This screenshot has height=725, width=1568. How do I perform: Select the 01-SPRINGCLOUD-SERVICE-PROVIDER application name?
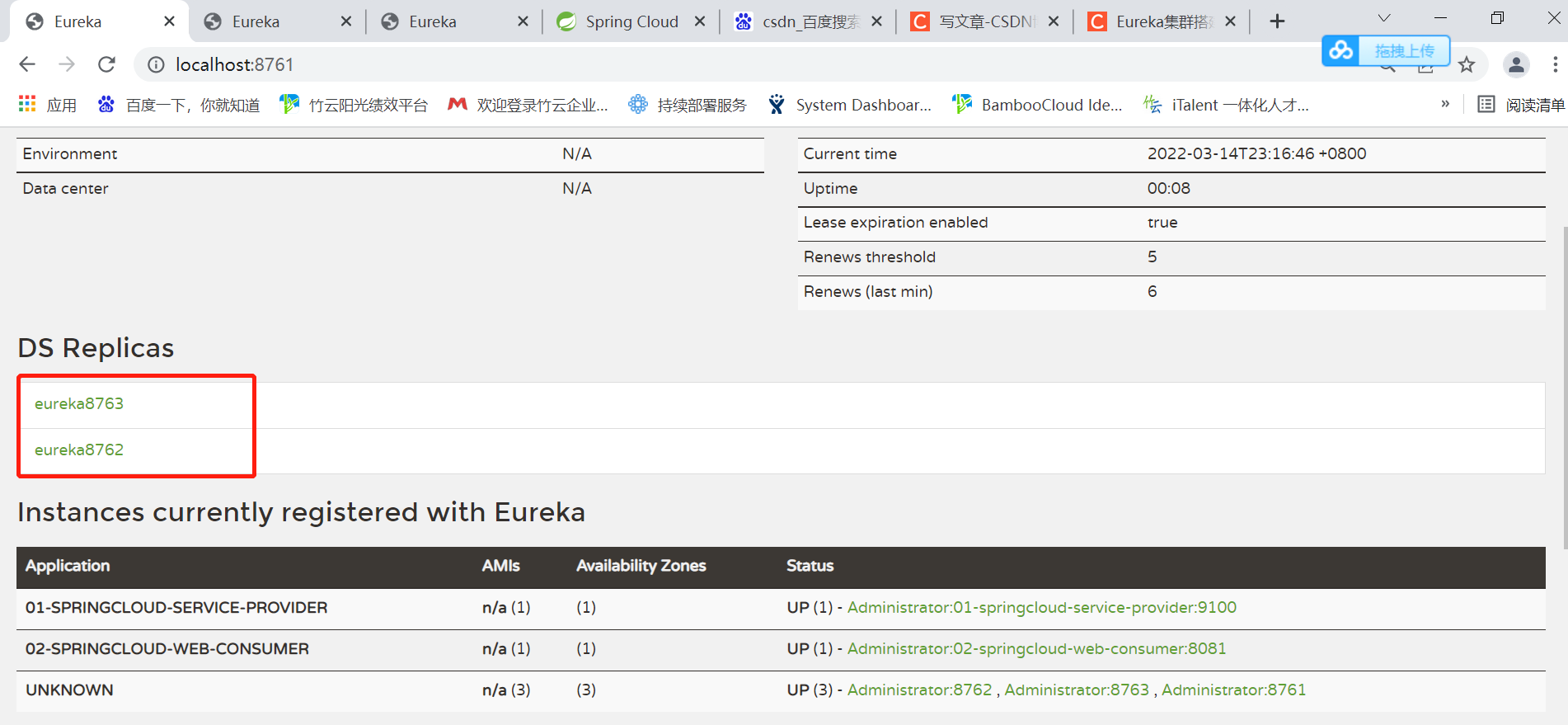pos(176,608)
